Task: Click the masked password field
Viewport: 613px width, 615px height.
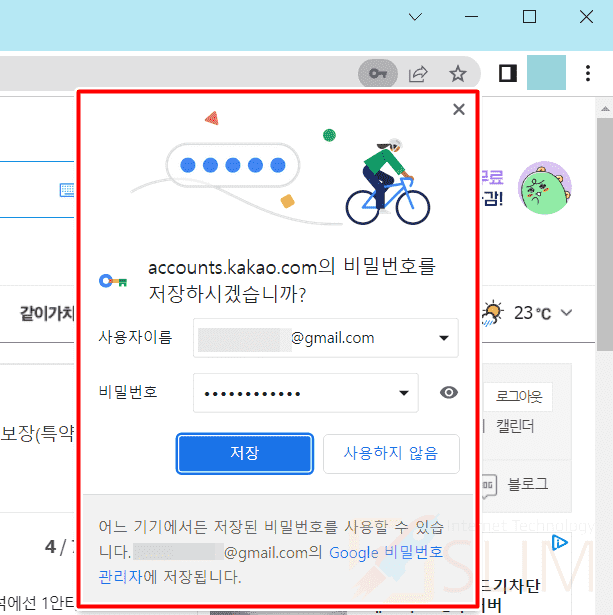Action: (x=306, y=393)
